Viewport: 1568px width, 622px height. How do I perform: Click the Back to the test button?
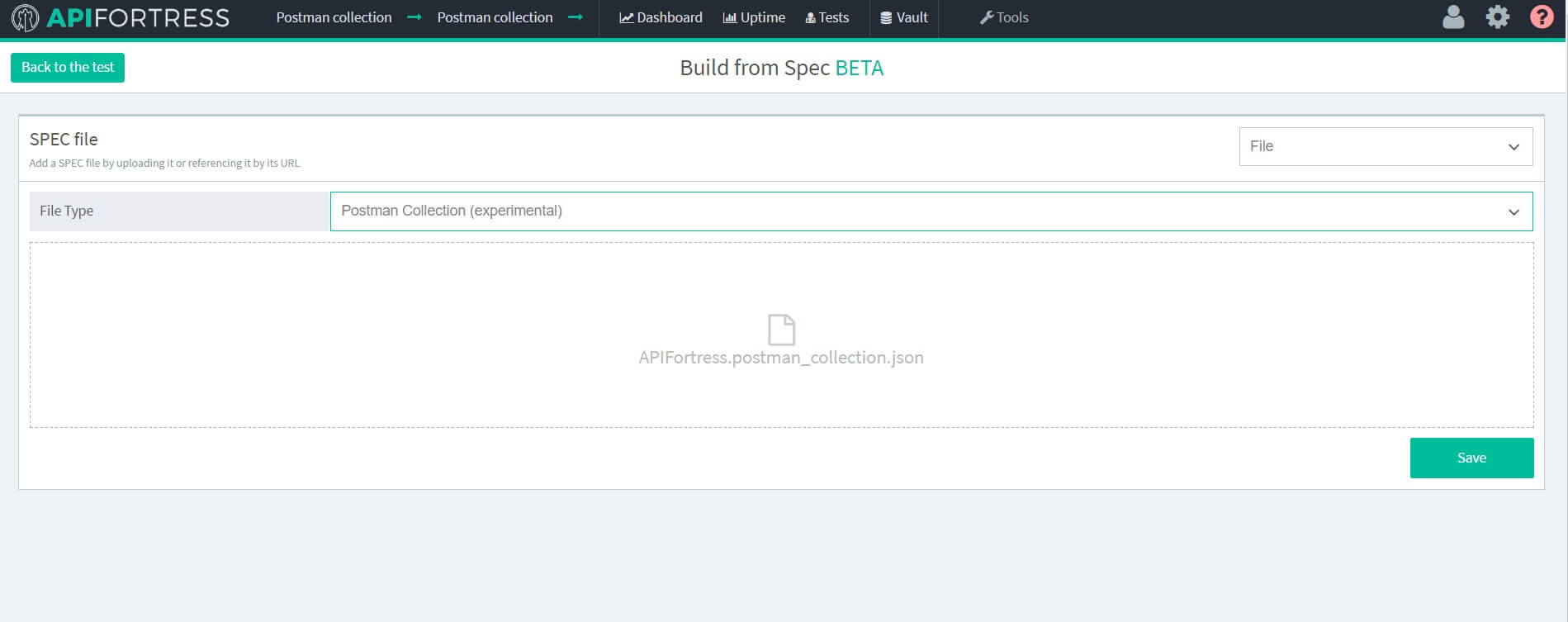[68, 68]
